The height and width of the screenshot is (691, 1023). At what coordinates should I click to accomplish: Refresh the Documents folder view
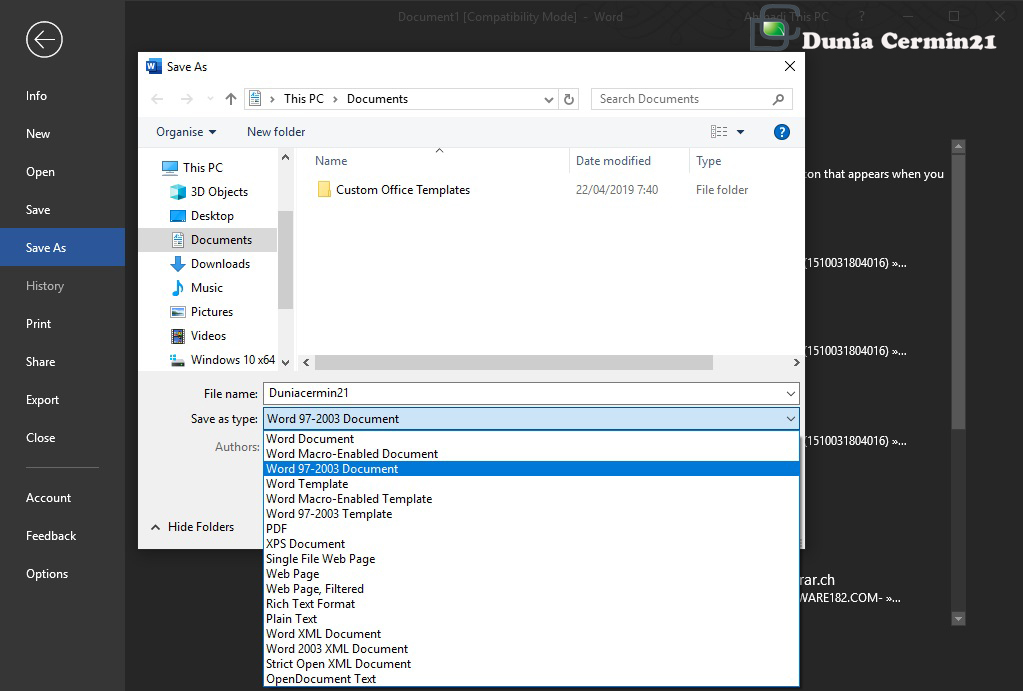(x=569, y=99)
